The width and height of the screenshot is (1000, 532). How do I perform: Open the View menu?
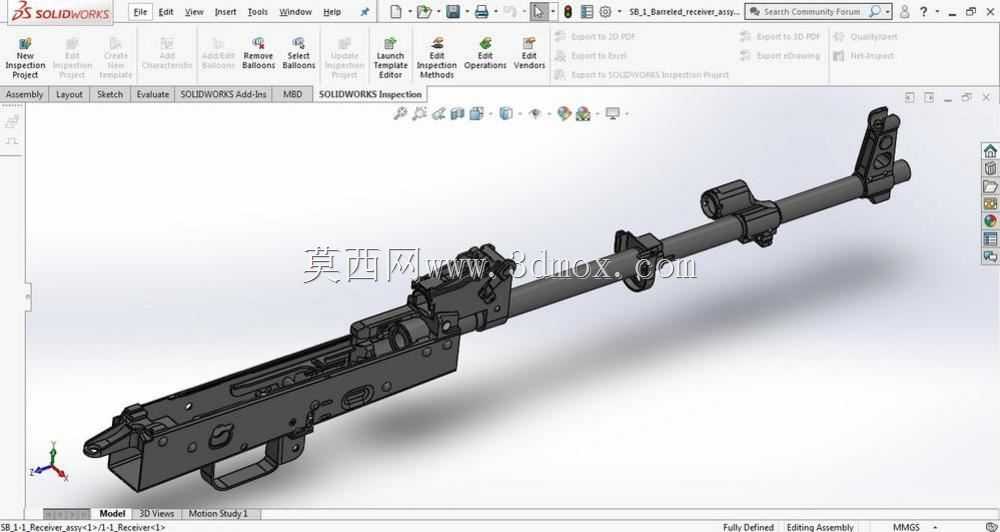194,11
